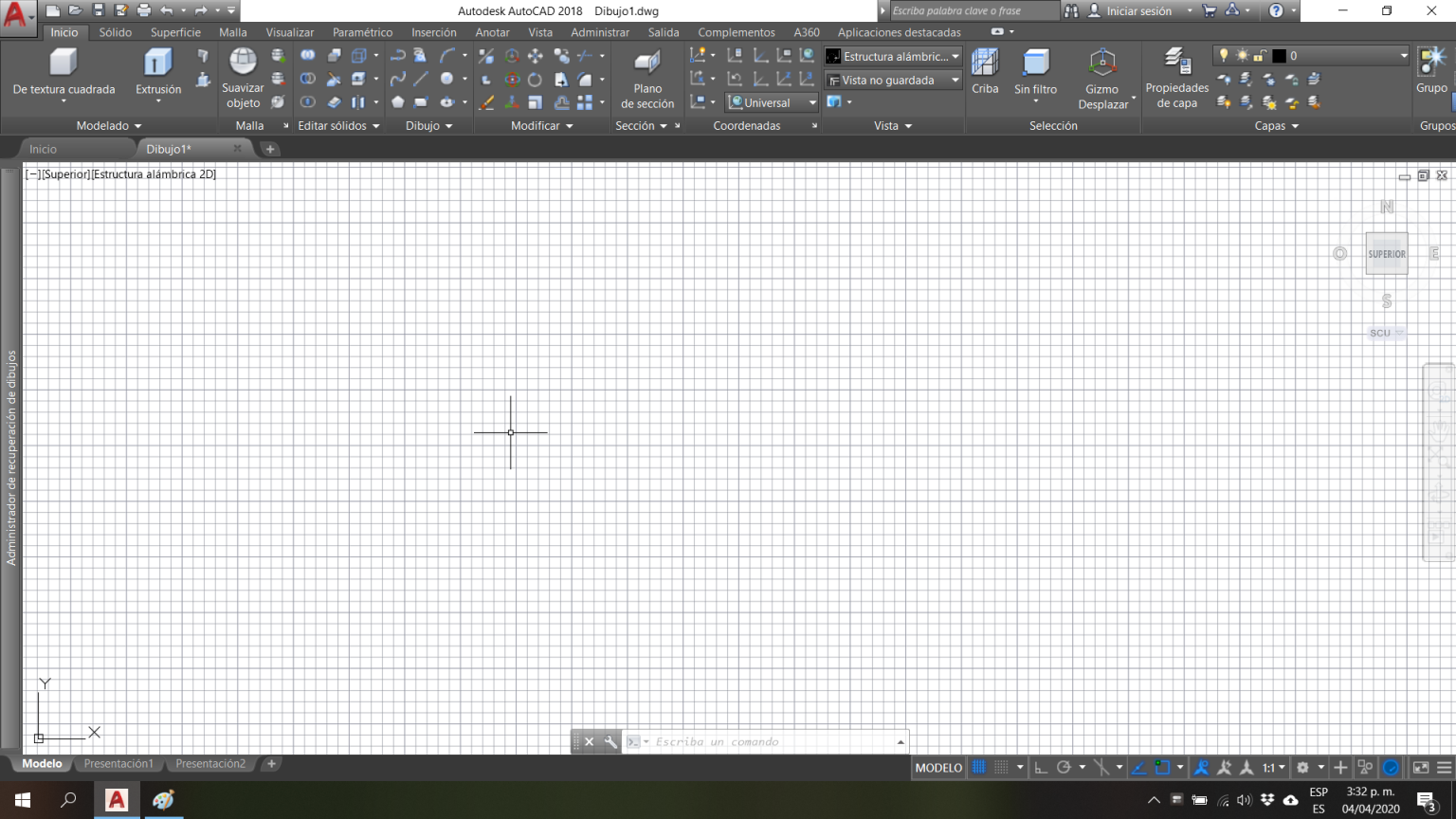The height and width of the screenshot is (819, 1456).
Task: Click Iniciar sesión to sign in
Action: 1138,11
